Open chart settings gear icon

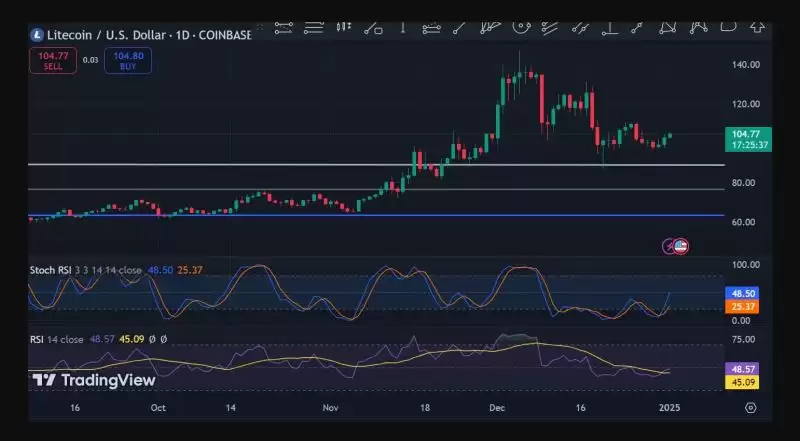(750, 407)
